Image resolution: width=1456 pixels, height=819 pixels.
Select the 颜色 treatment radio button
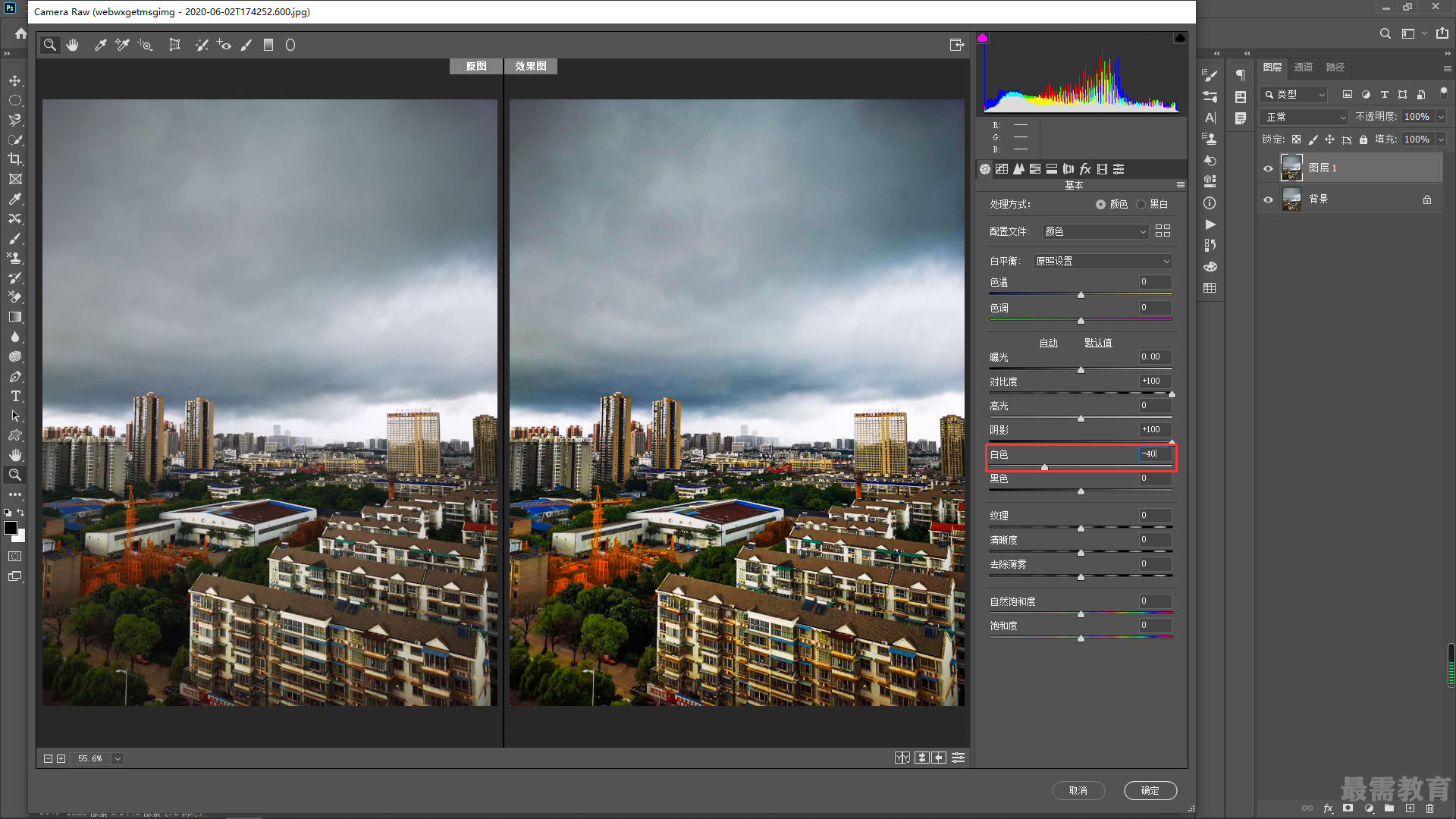coord(1100,205)
